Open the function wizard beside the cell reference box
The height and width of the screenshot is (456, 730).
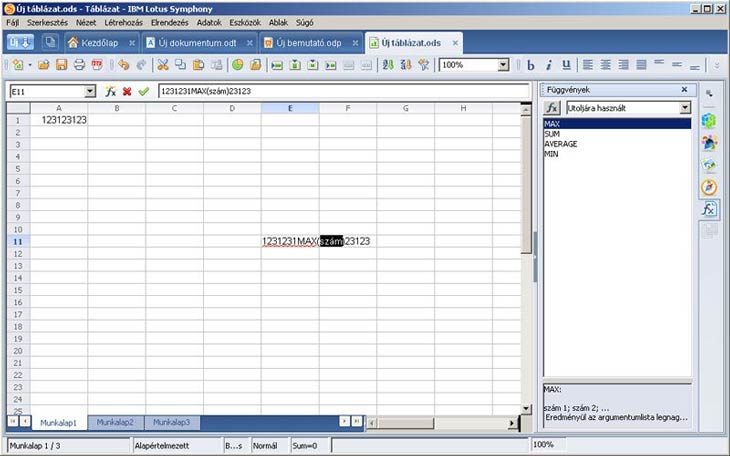coord(110,91)
